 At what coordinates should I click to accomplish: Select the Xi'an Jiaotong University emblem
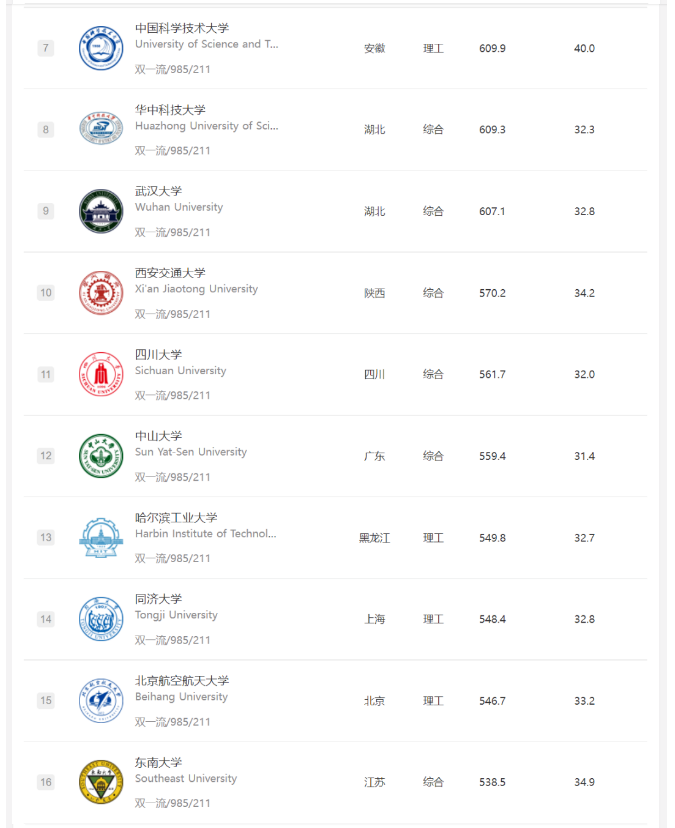pyautogui.click(x=101, y=293)
